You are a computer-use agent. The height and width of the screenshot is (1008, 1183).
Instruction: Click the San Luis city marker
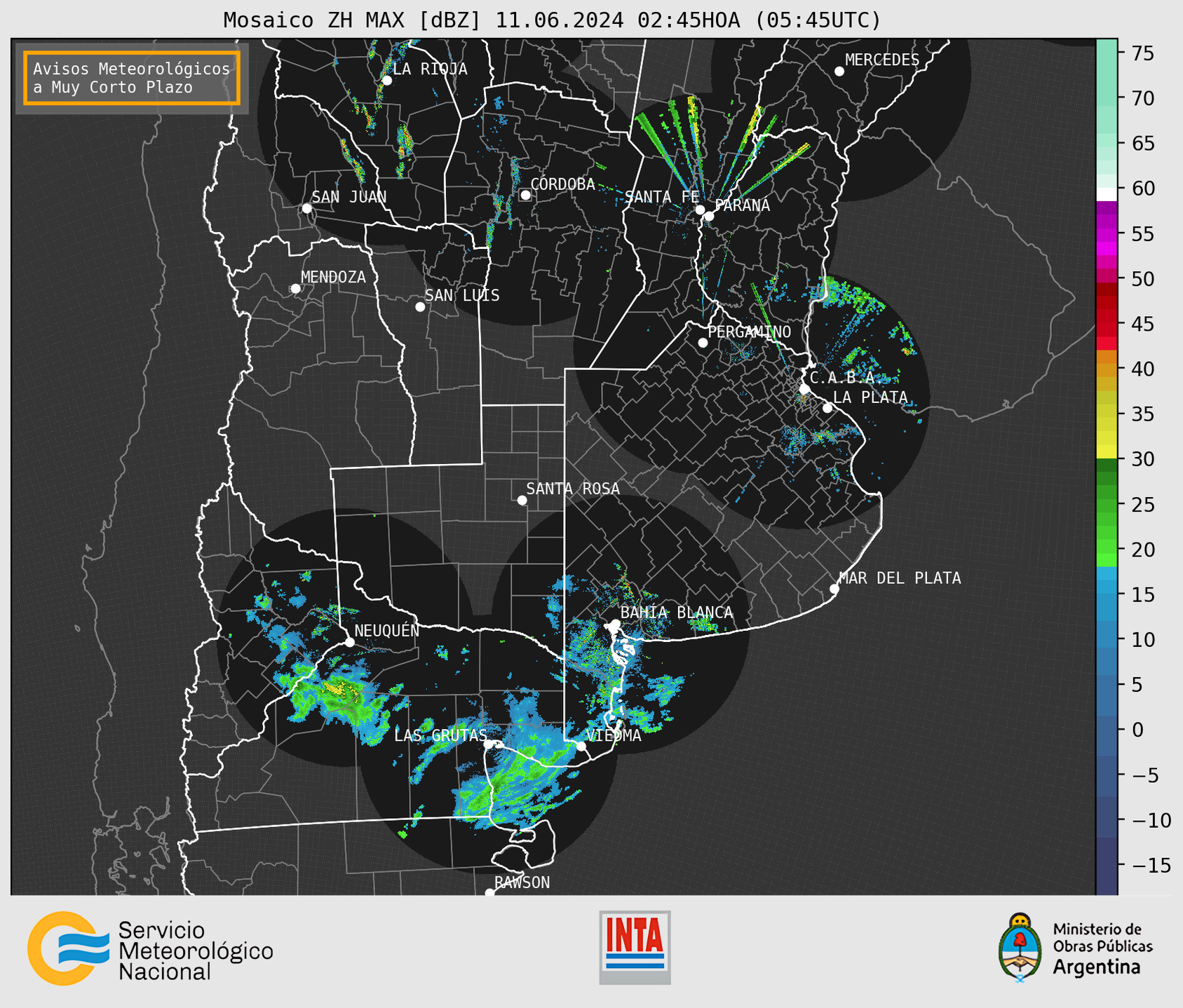420,307
